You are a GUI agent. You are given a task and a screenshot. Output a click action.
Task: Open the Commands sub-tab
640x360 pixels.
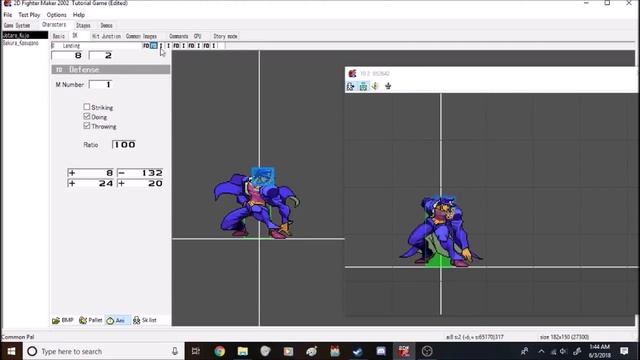point(179,36)
